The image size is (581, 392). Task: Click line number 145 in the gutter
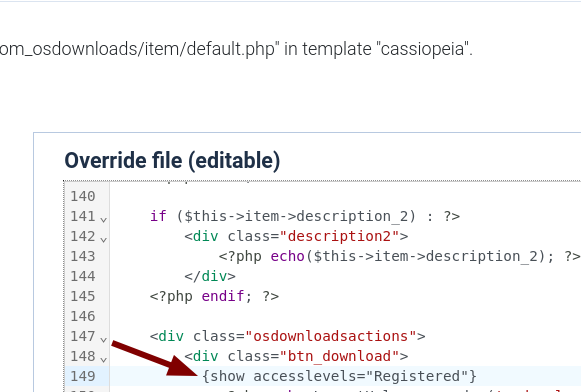point(83,296)
